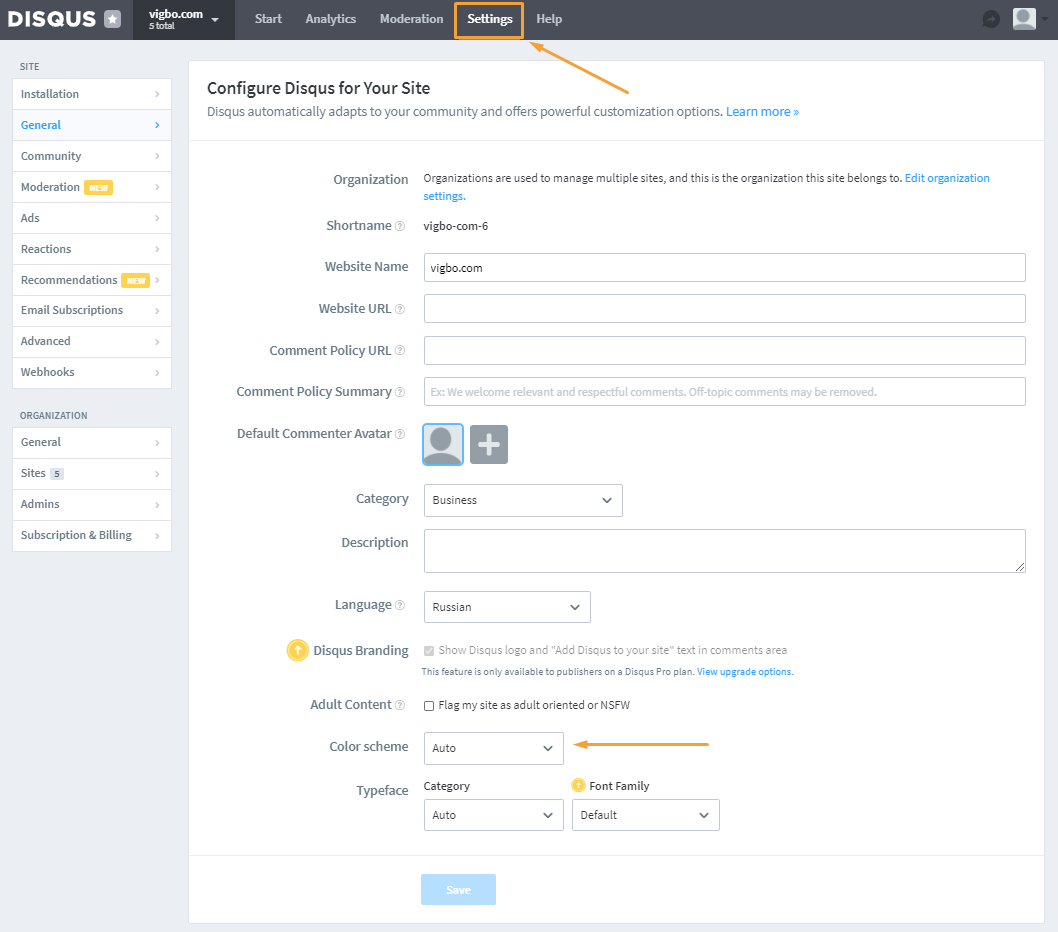This screenshot has width=1058, height=932.
Task: Click the upgrade icon beside Font Family
Action: pos(578,786)
